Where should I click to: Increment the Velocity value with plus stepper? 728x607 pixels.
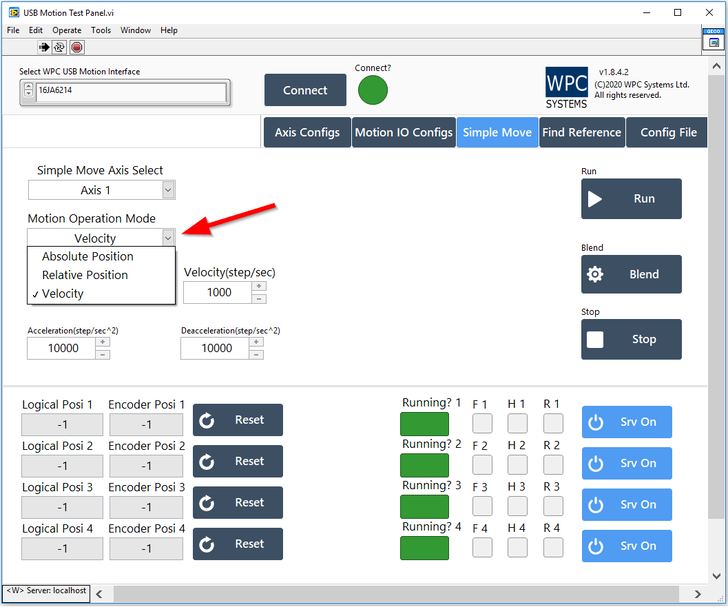click(259, 287)
